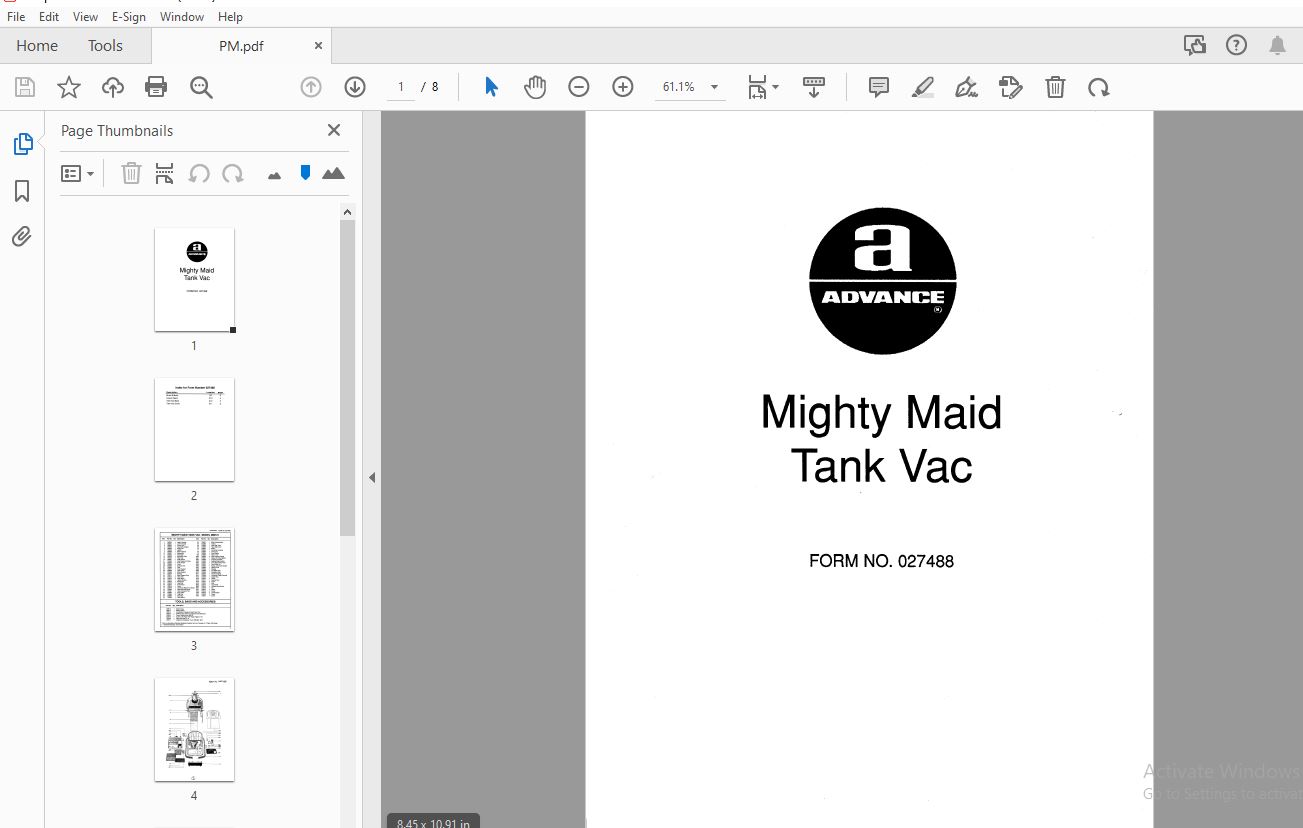Select page 1 thumbnail

[x=194, y=279]
